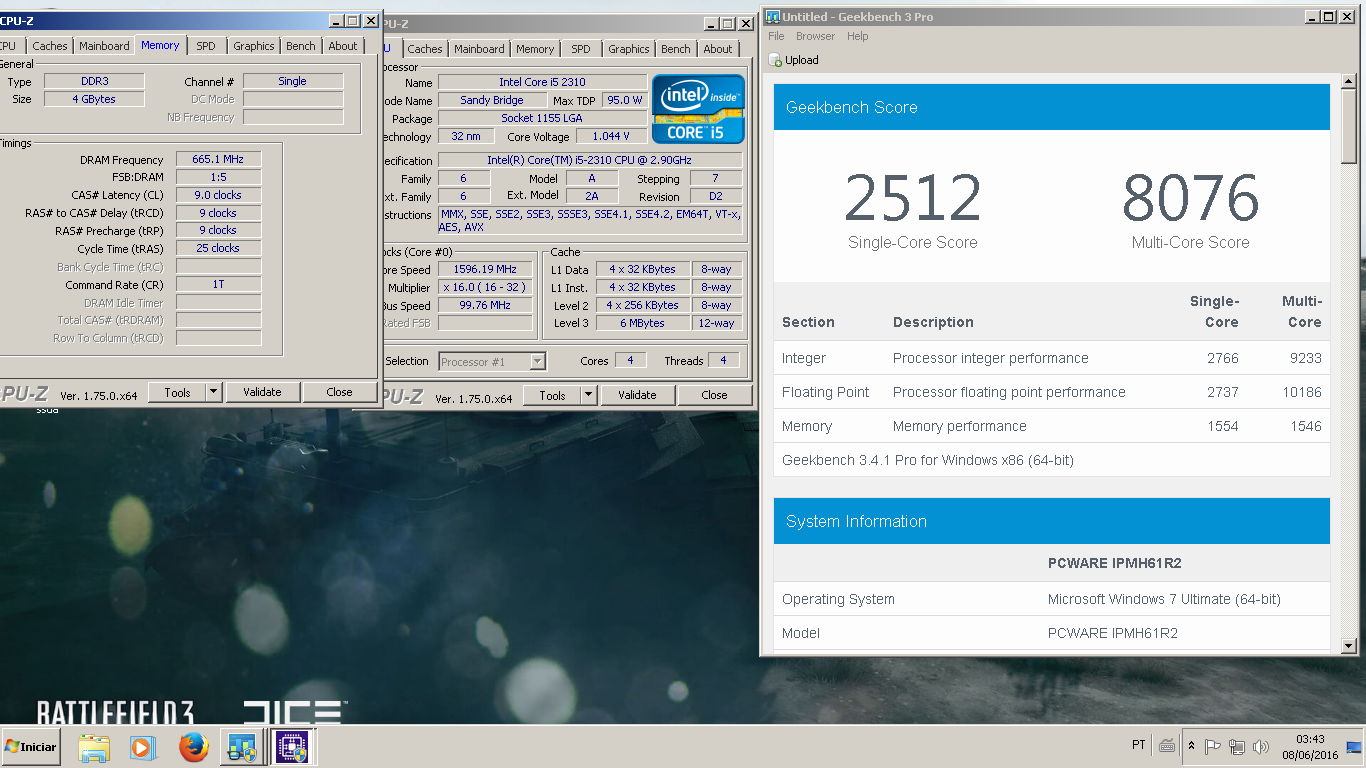Click the Intel Core i5 2310 name field
The height and width of the screenshot is (768, 1366).
point(542,82)
